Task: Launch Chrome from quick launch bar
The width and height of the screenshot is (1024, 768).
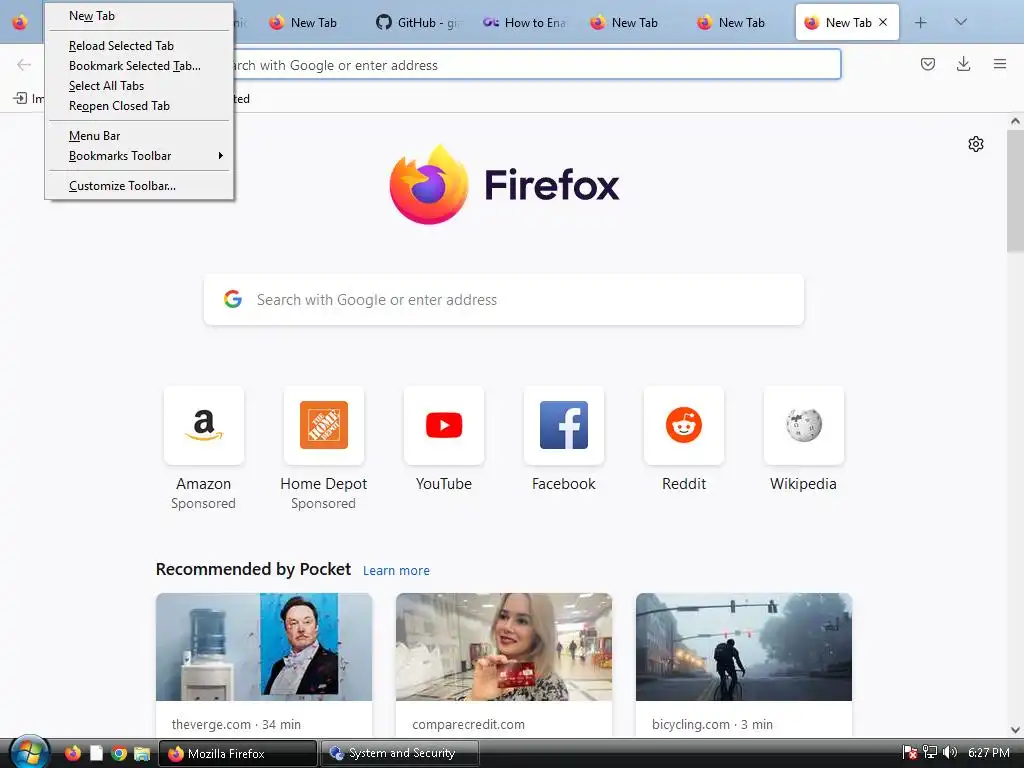Action: (119, 754)
